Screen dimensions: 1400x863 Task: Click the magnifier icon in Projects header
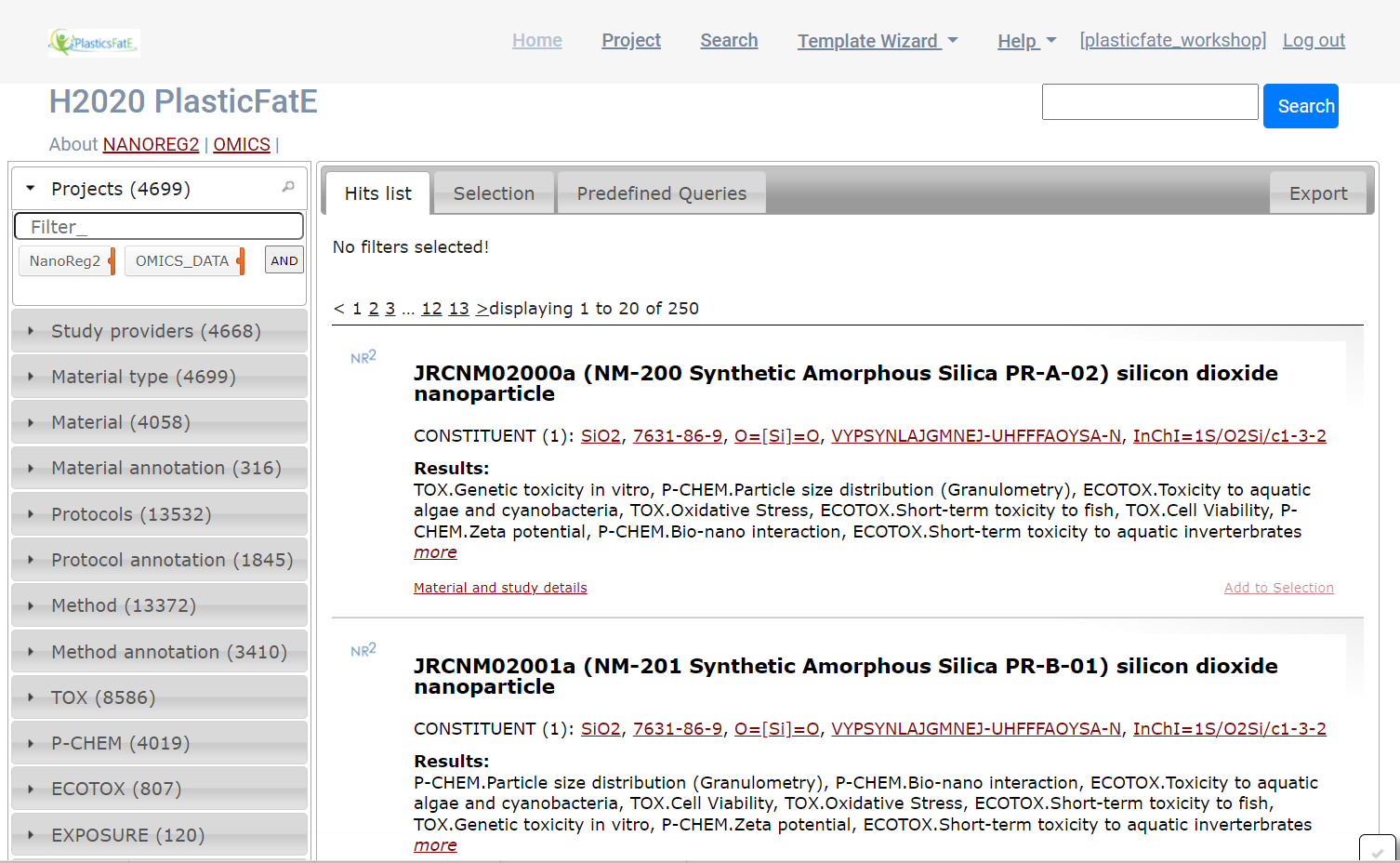[288, 188]
